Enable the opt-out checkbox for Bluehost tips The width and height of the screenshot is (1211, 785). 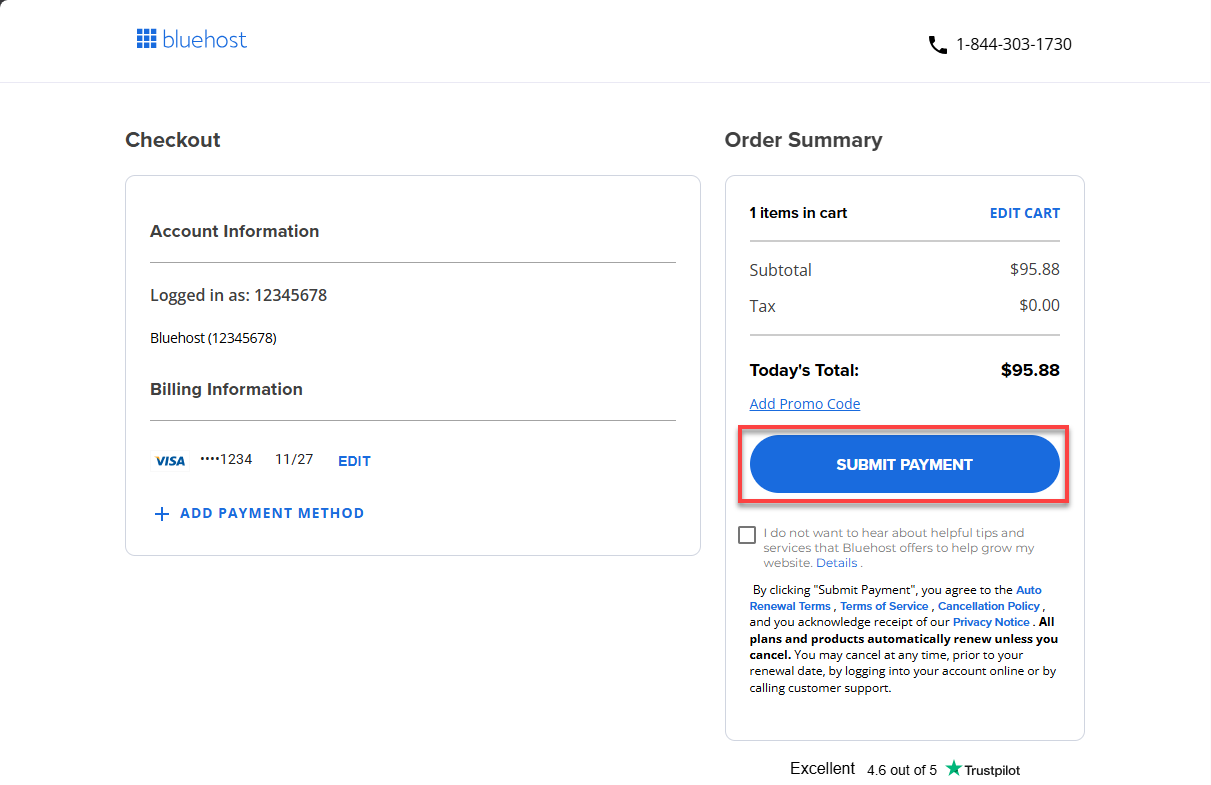746,534
